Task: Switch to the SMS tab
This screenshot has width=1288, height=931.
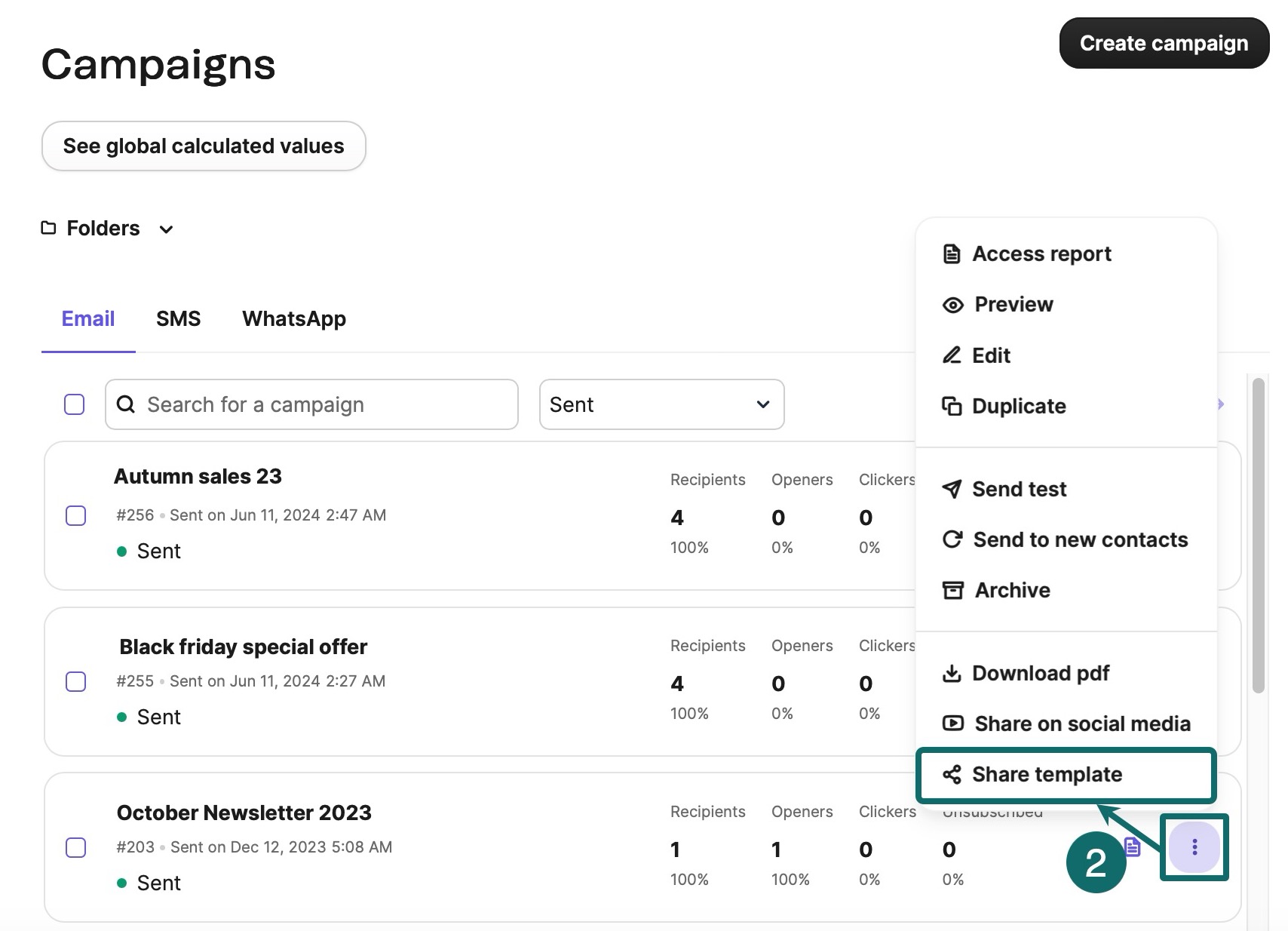Action: click(x=178, y=319)
